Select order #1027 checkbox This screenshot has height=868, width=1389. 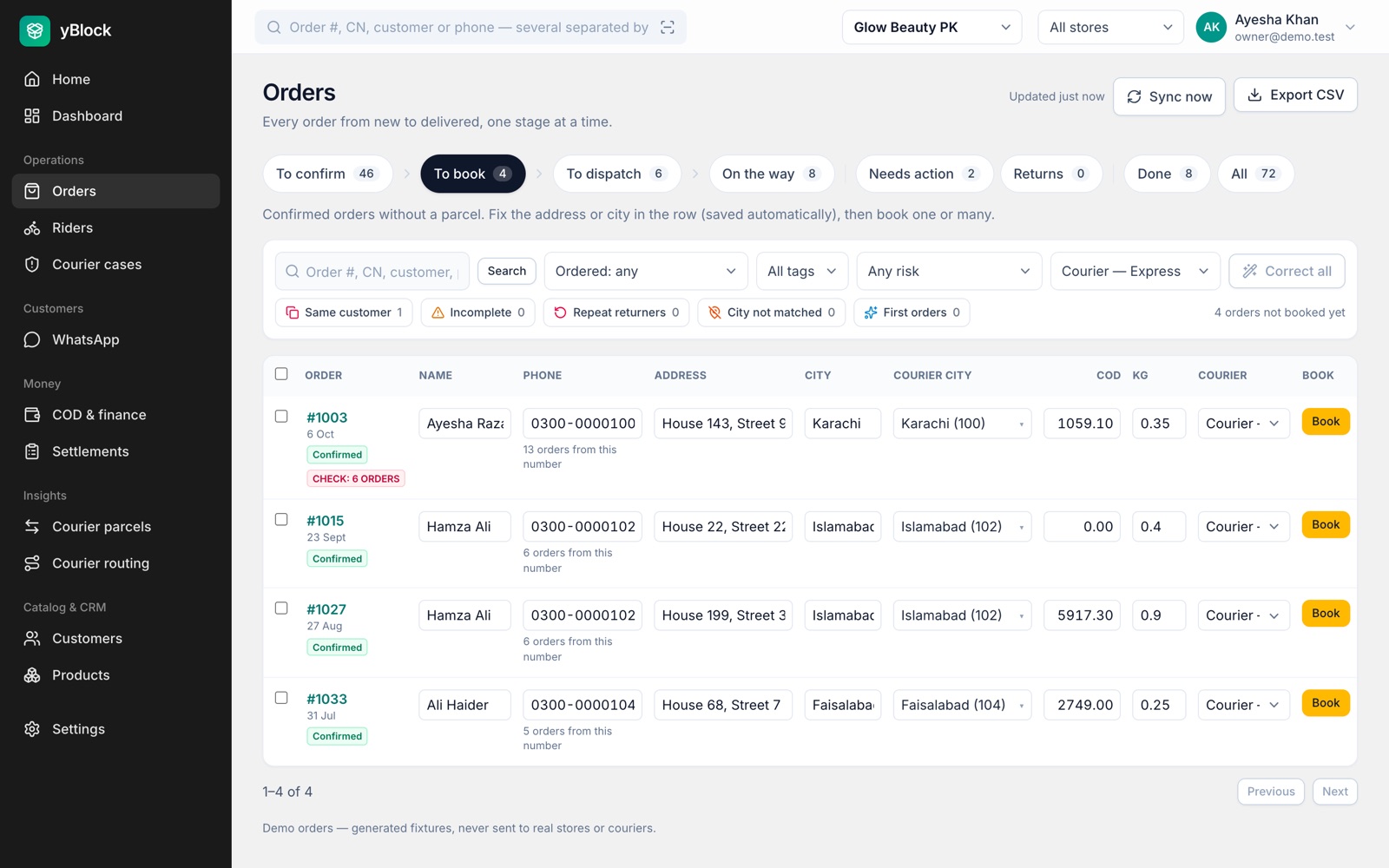(281, 608)
